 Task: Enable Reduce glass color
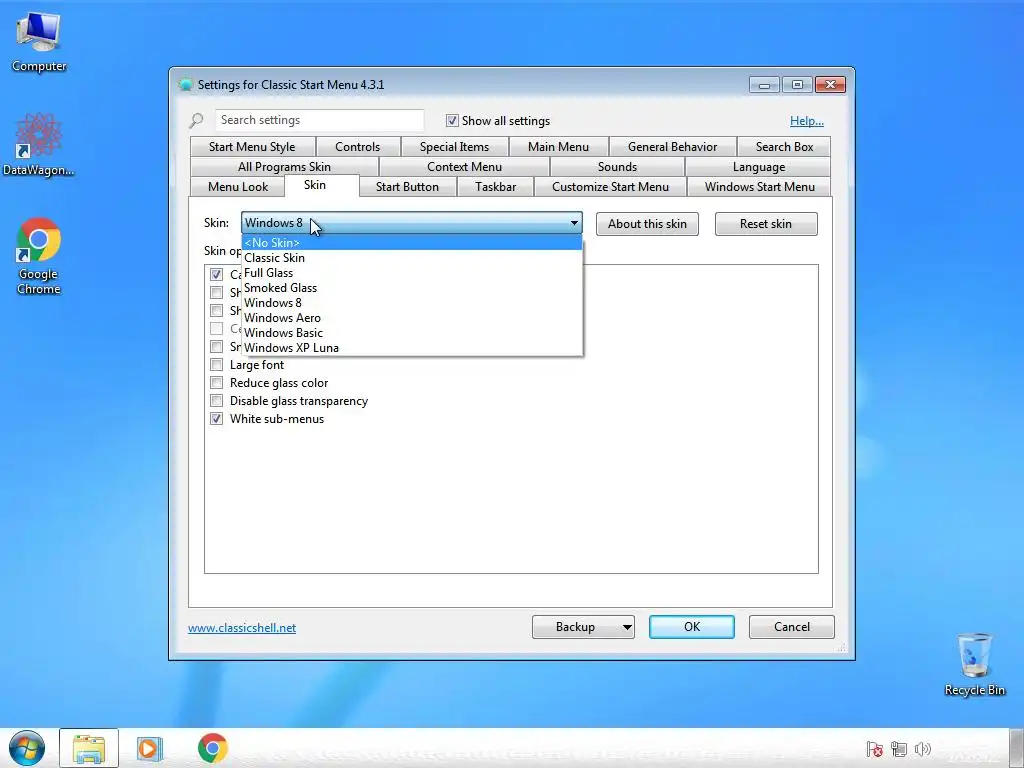tap(216, 383)
